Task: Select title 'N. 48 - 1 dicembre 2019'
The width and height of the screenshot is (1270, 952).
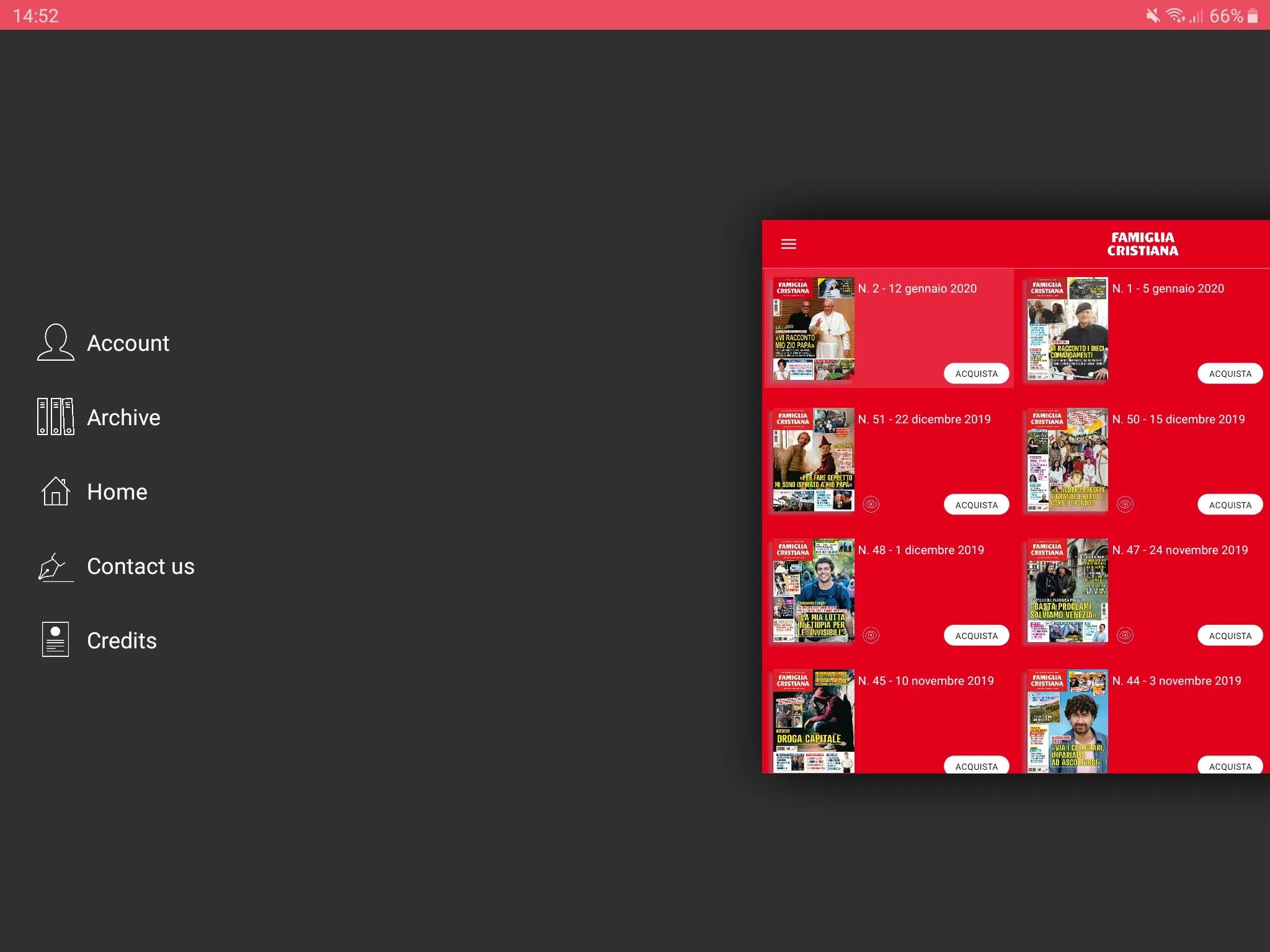Action: [921, 550]
